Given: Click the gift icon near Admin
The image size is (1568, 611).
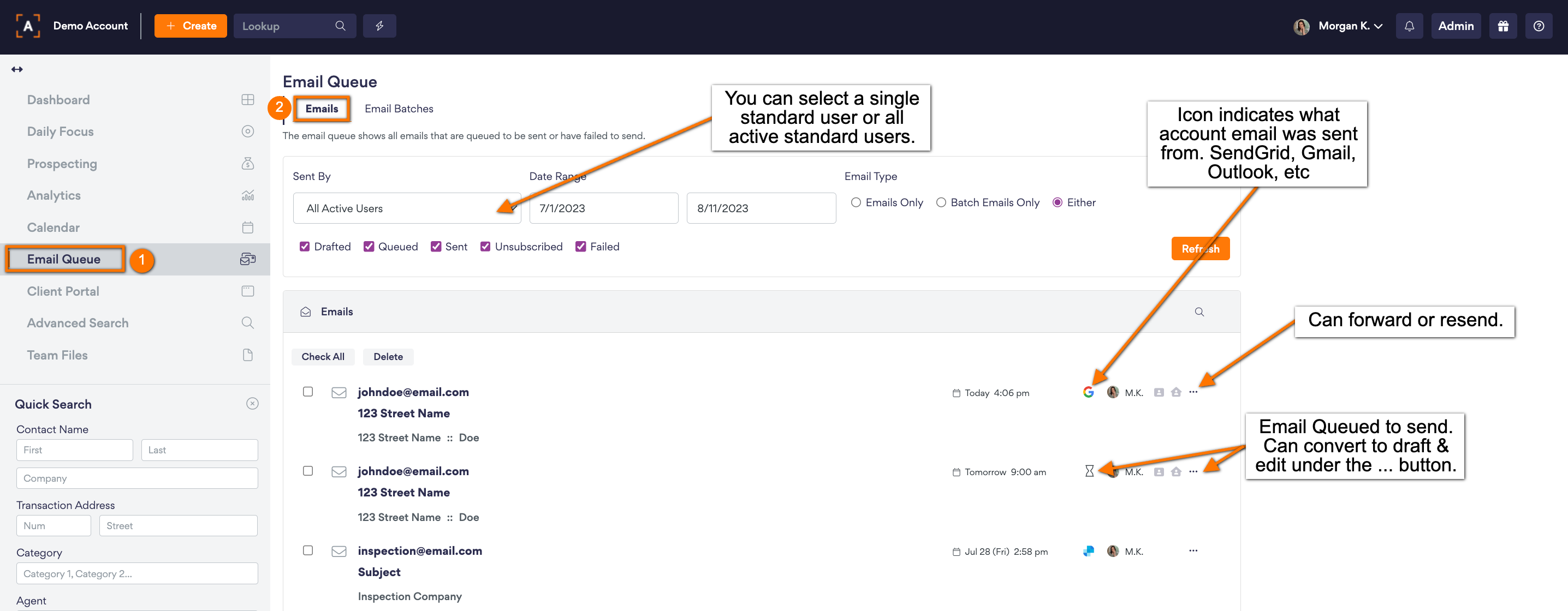Looking at the screenshot, I should pyautogui.click(x=1503, y=26).
